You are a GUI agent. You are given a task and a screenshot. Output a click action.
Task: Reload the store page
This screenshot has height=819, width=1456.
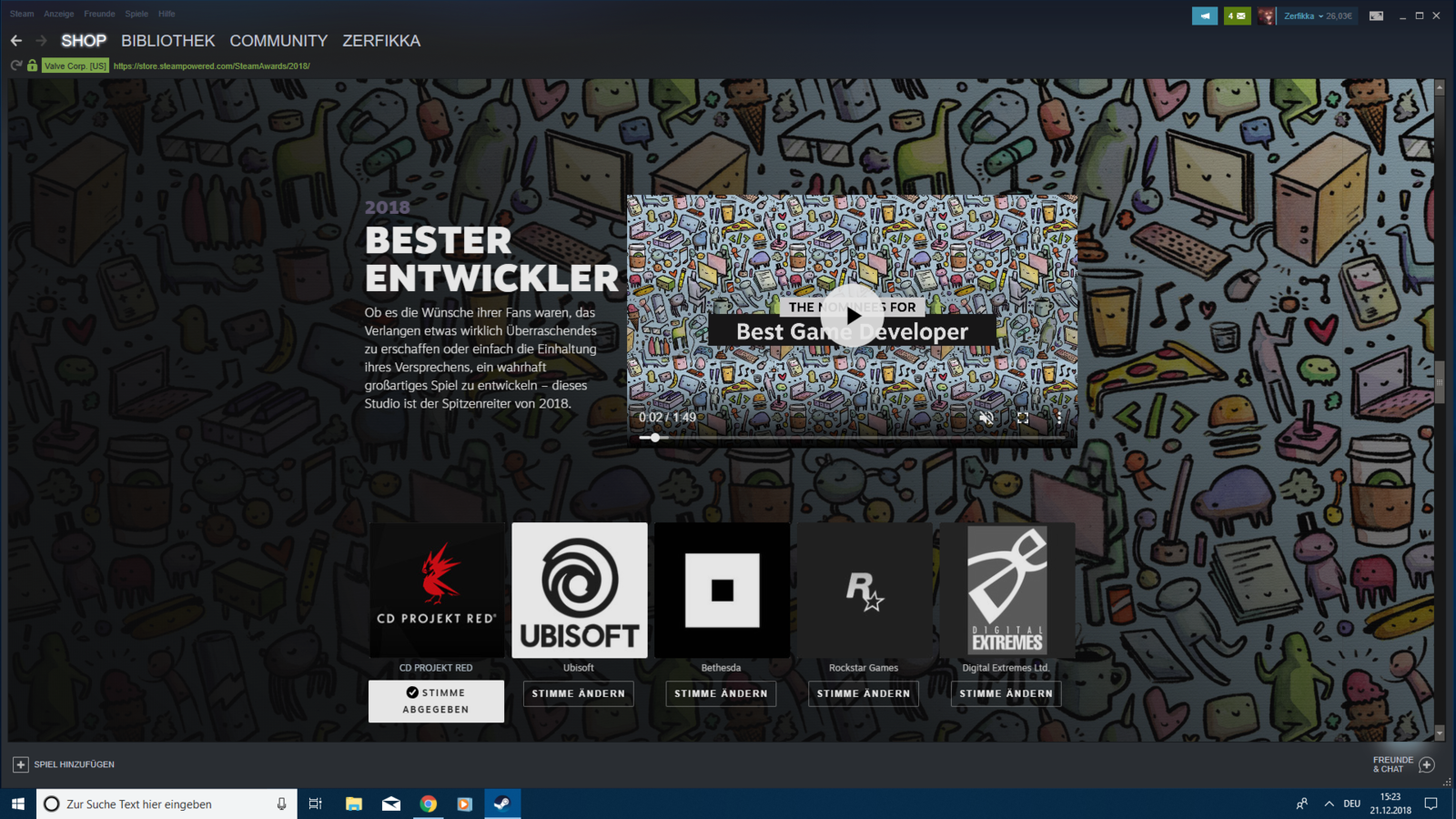coord(15,66)
